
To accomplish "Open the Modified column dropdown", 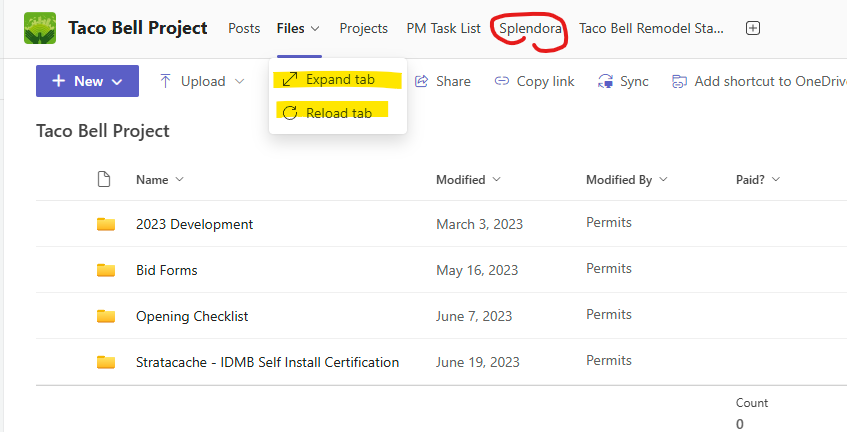I will tap(496, 179).
